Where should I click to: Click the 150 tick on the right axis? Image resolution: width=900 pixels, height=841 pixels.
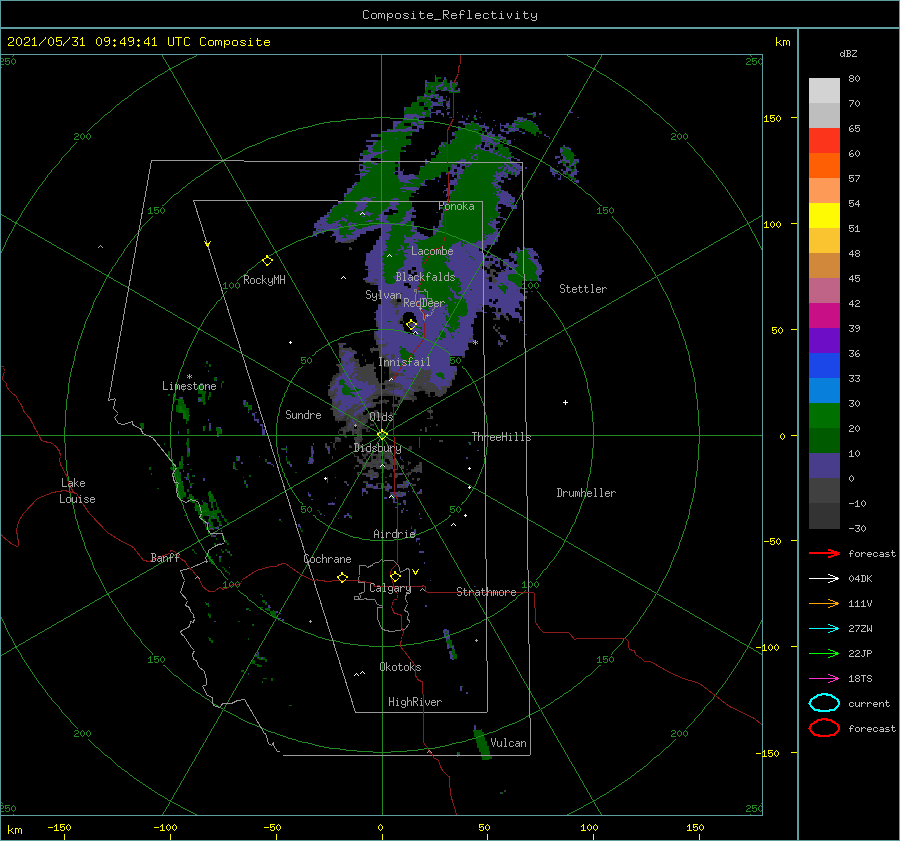[772, 118]
